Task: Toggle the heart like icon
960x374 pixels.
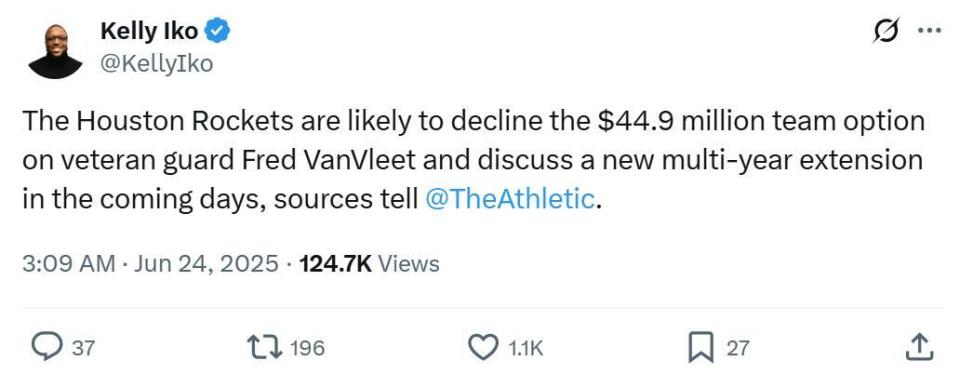Action: pyautogui.click(x=484, y=348)
